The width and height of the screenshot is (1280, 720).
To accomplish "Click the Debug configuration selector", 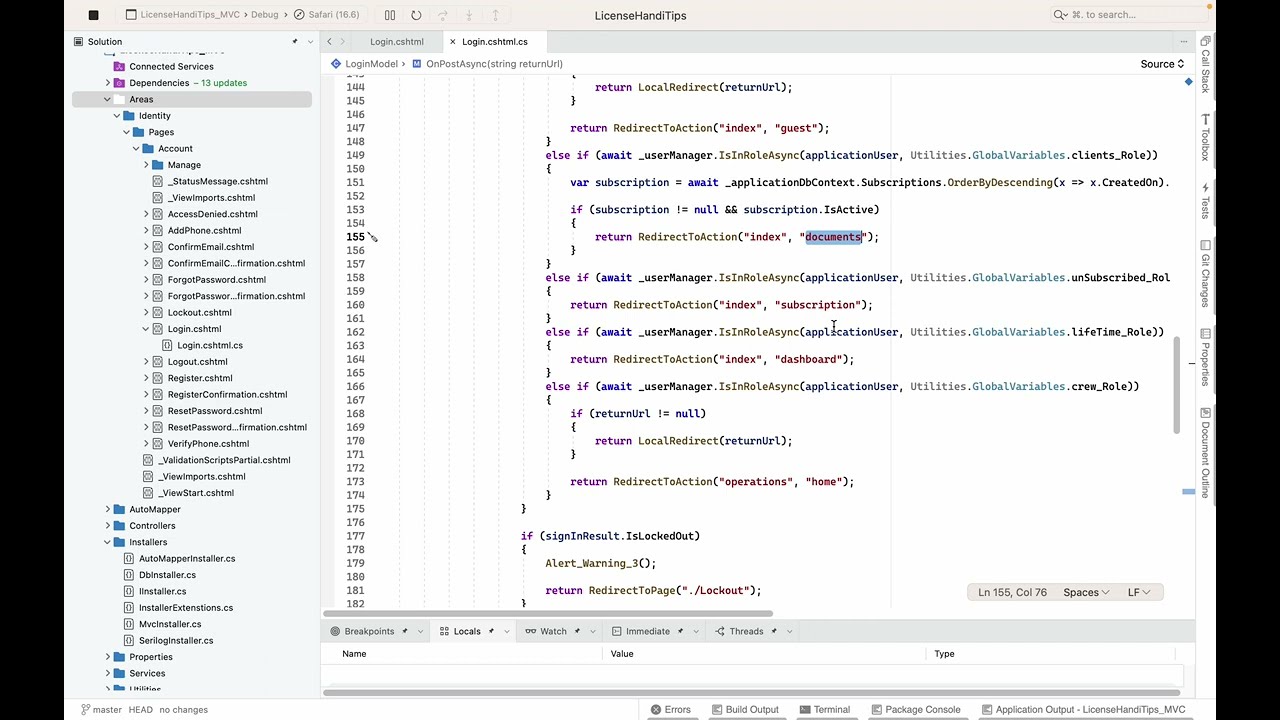I will (x=264, y=15).
